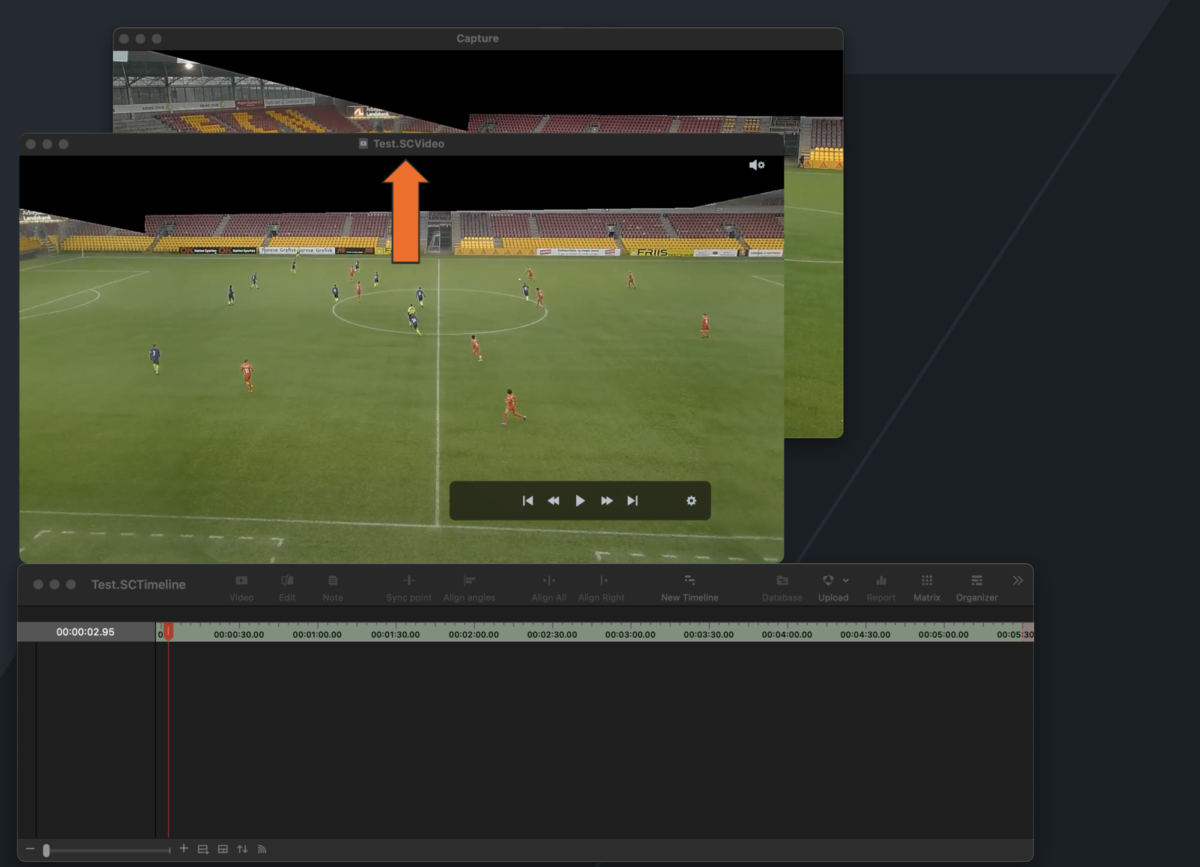This screenshot has width=1200, height=867.
Task: Click Align All in the timeline toolbar
Action: click(x=548, y=588)
